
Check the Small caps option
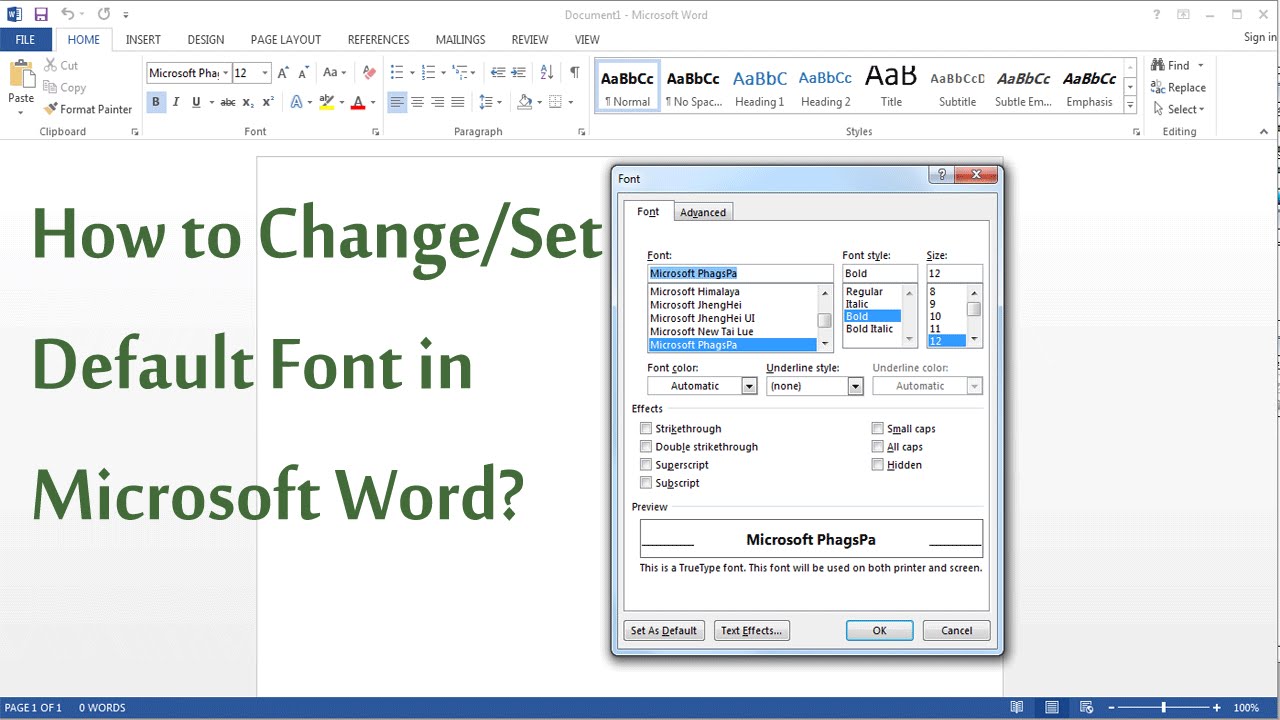pyautogui.click(x=878, y=429)
